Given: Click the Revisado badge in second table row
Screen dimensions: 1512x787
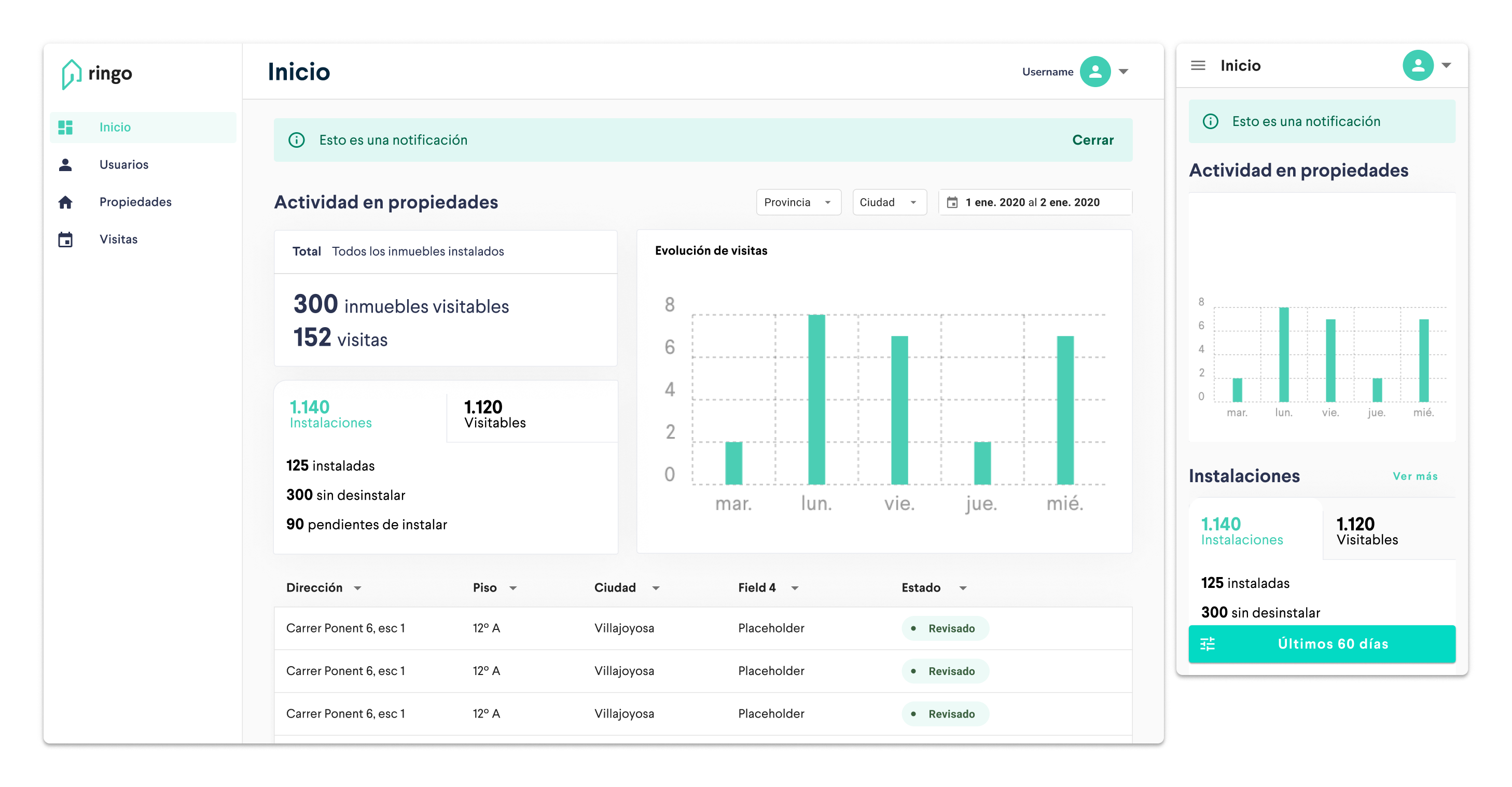Looking at the screenshot, I should point(945,671).
